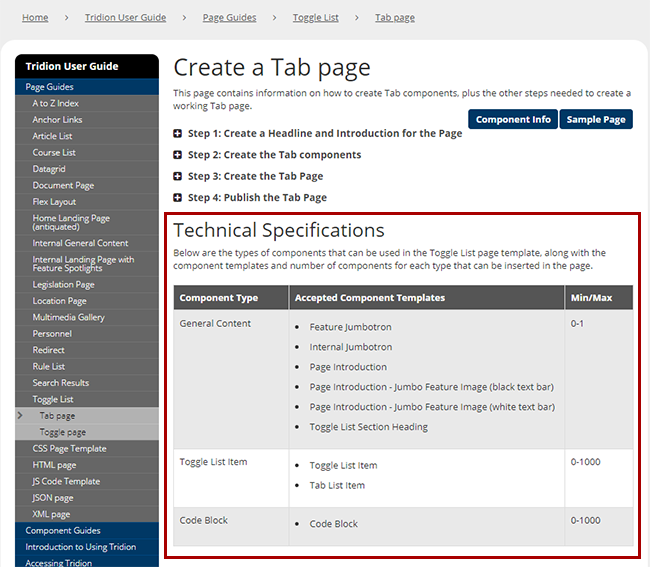Open the Toggle page sidebar item
Screen dimensions: 650x567
[x=63, y=432]
